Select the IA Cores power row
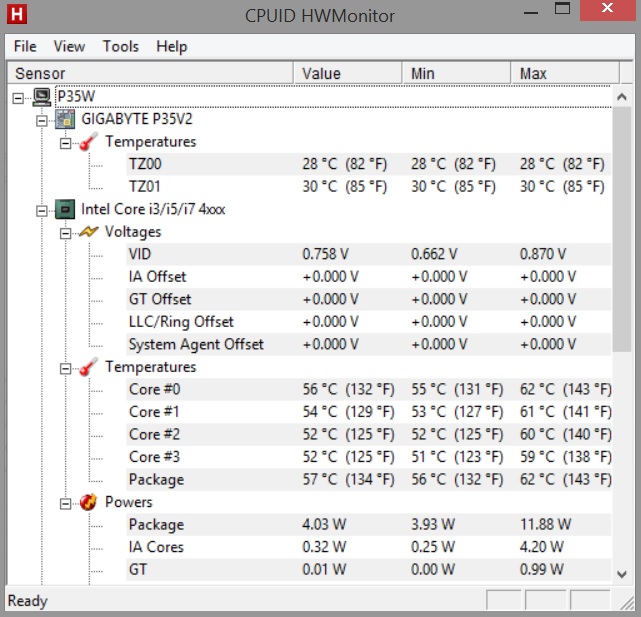The height and width of the screenshot is (617, 641). click(368, 547)
